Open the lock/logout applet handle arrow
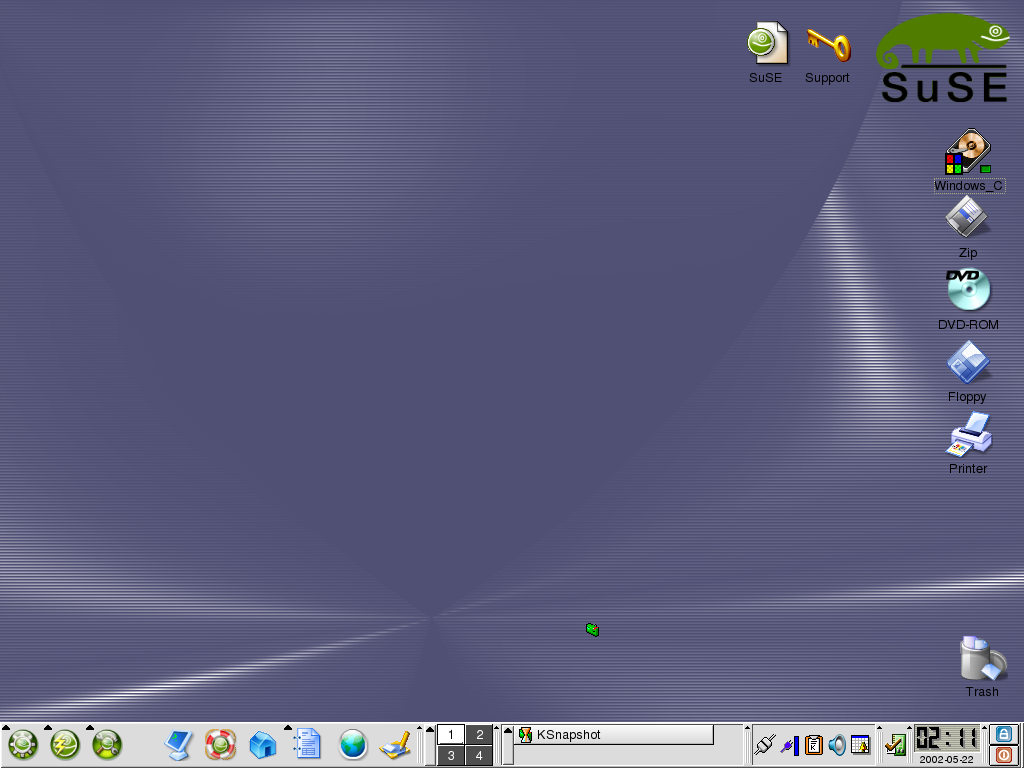The width and height of the screenshot is (1024, 768). [x=985, y=727]
